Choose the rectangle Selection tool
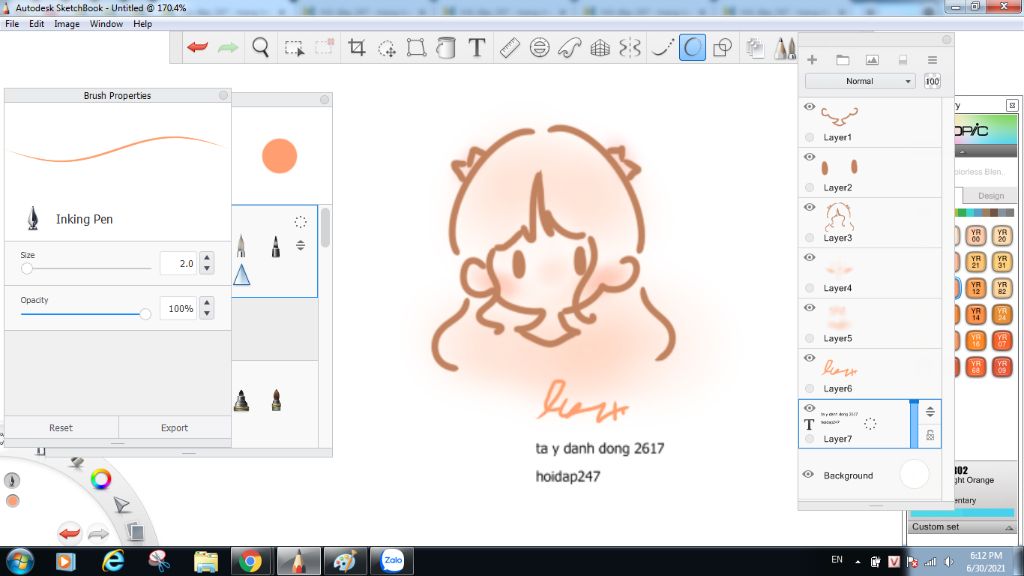This screenshot has width=1024, height=576. [294, 48]
